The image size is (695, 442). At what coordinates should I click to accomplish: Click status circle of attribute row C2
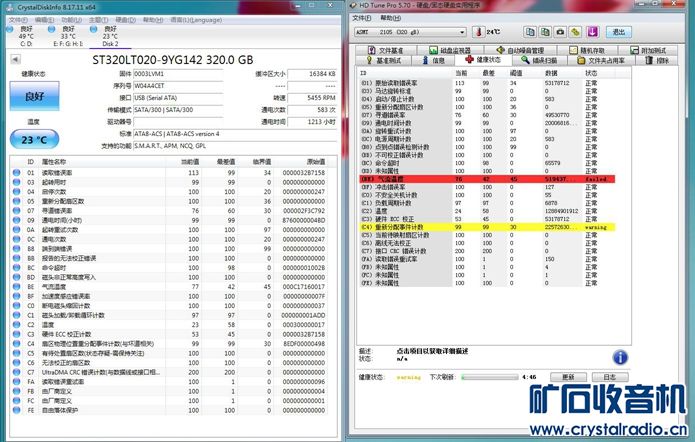tap(16, 325)
